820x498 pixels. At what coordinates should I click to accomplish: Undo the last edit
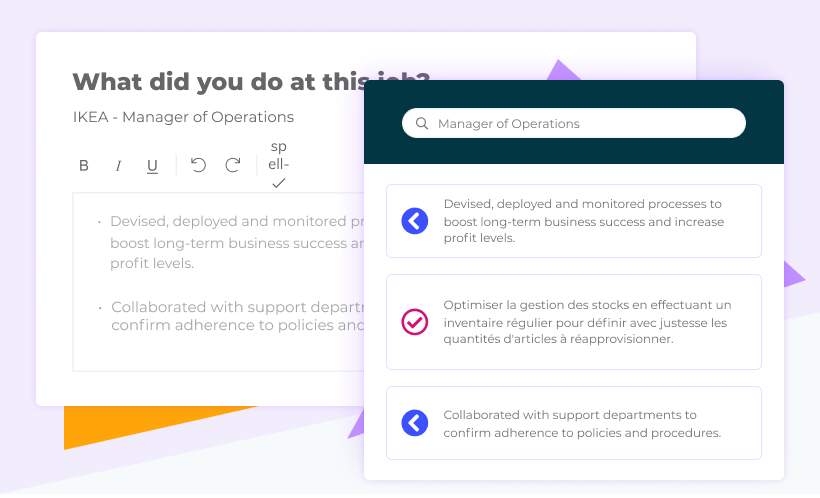pyautogui.click(x=198, y=165)
